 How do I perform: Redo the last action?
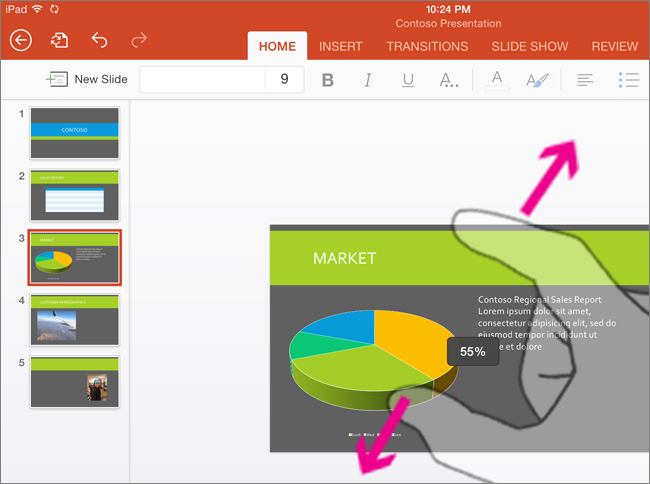click(139, 40)
